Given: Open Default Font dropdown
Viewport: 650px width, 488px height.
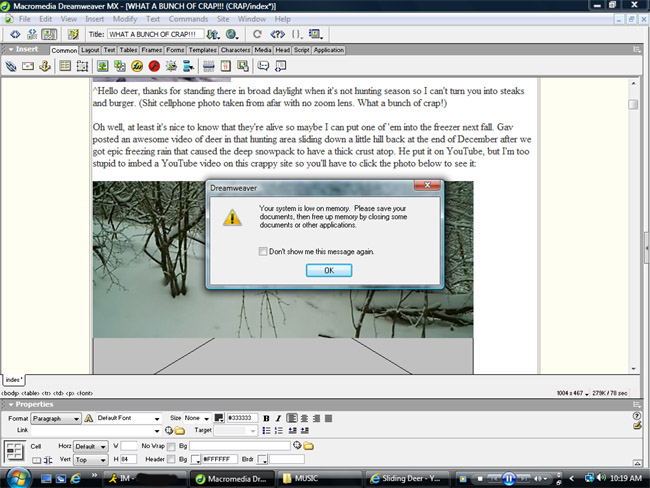Looking at the screenshot, I should 128,418.
